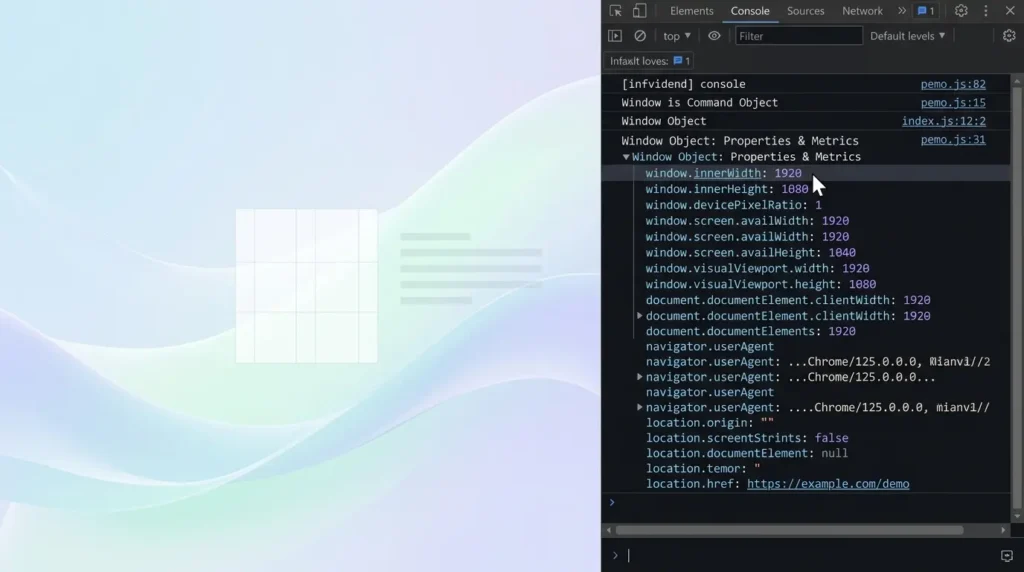Open source link index.js:12:2
This screenshot has width=1024, height=572.
click(944, 121)
